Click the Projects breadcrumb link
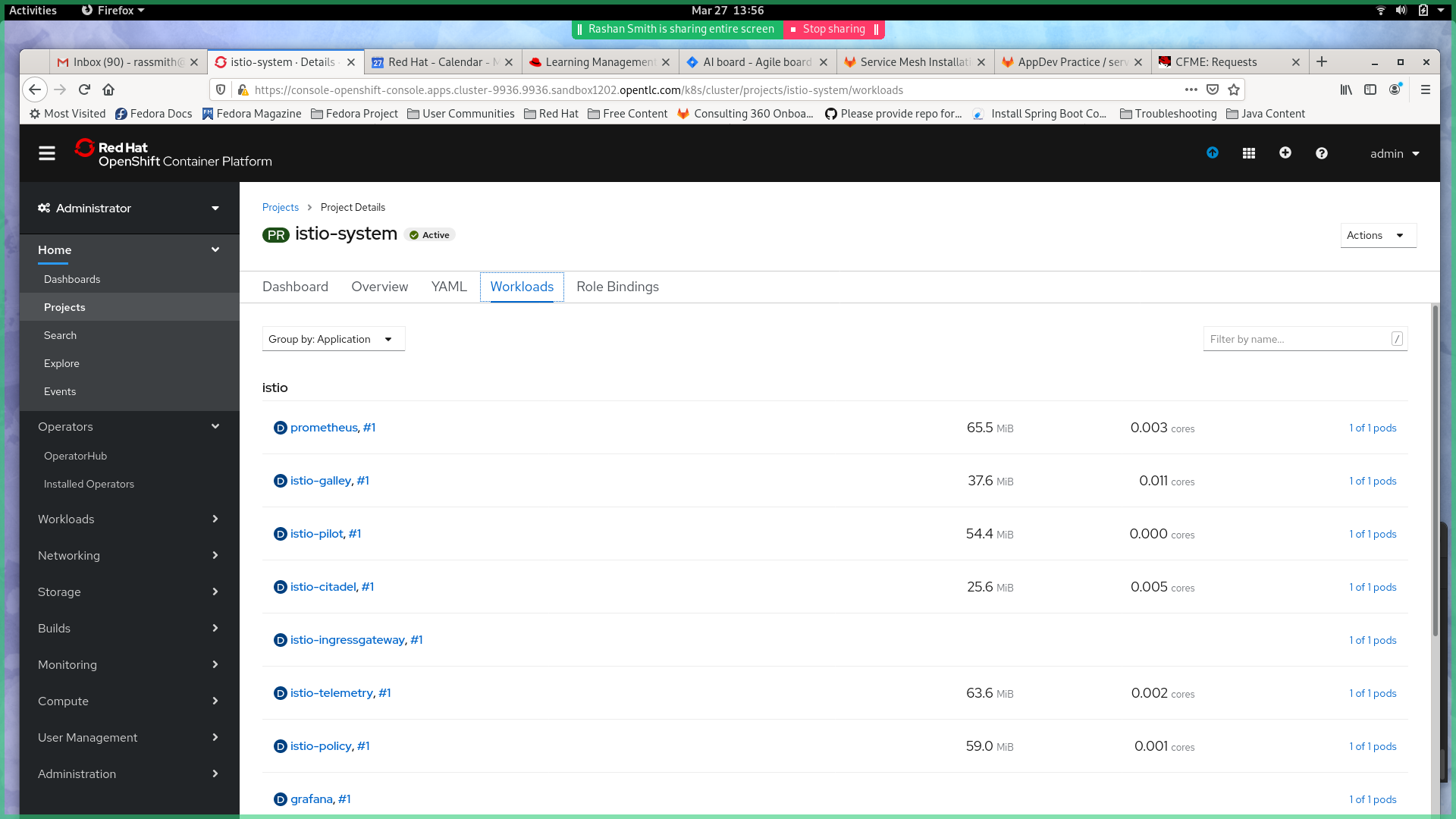Screen dimensions: 1456x819 (280, 207)
